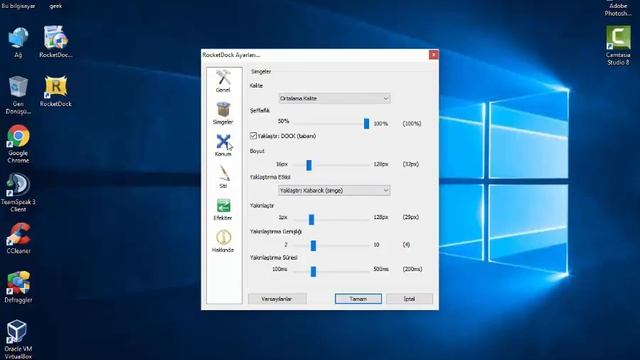This screenshot has width=640, height=360.
Task: Click the Boyut size slider handle
Action: [309, 165]
